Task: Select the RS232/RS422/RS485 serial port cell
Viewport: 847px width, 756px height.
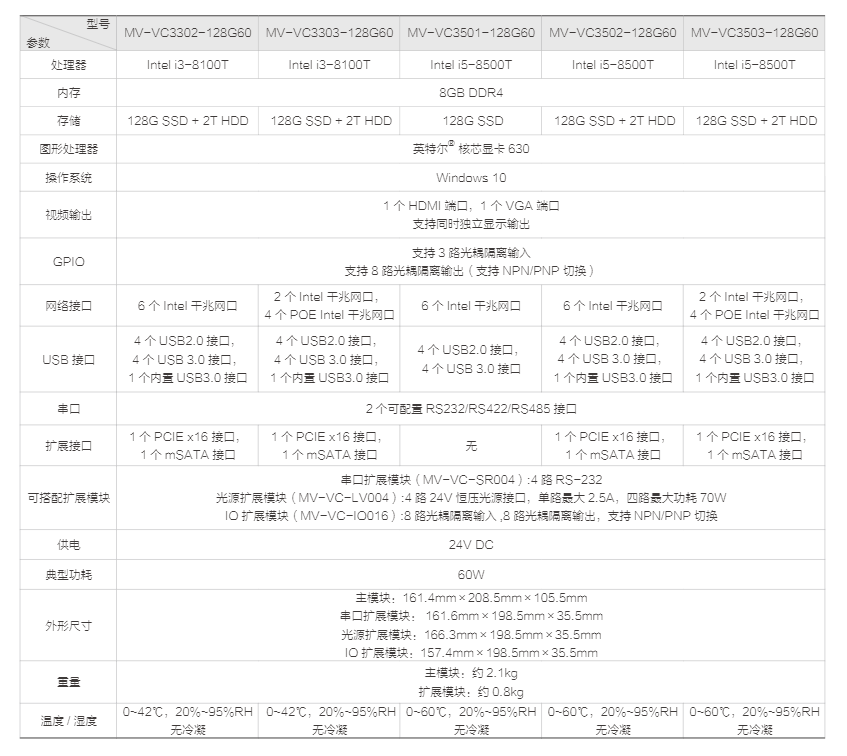Action: coord(471,409)
